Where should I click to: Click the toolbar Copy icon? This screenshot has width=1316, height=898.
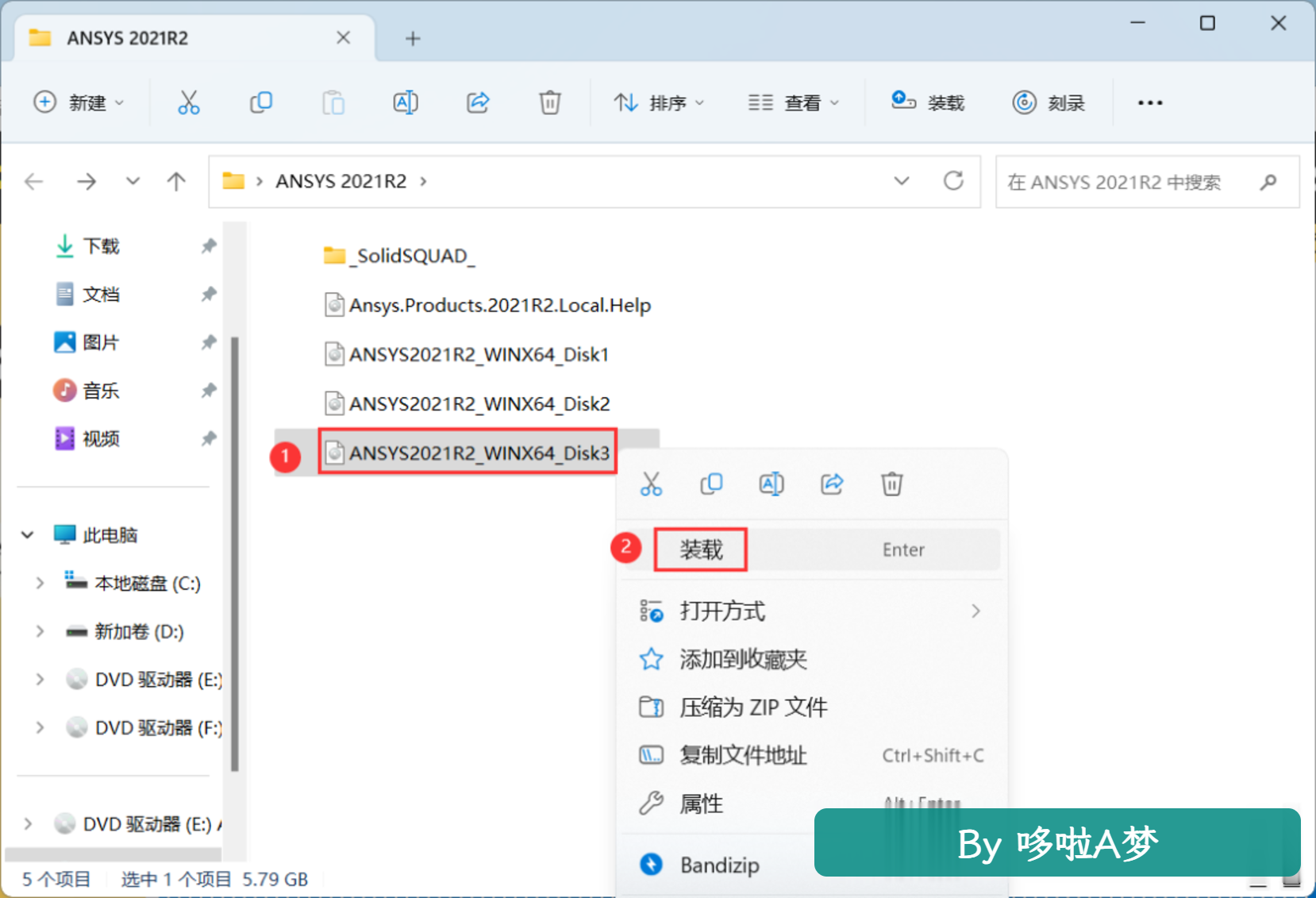261,102
